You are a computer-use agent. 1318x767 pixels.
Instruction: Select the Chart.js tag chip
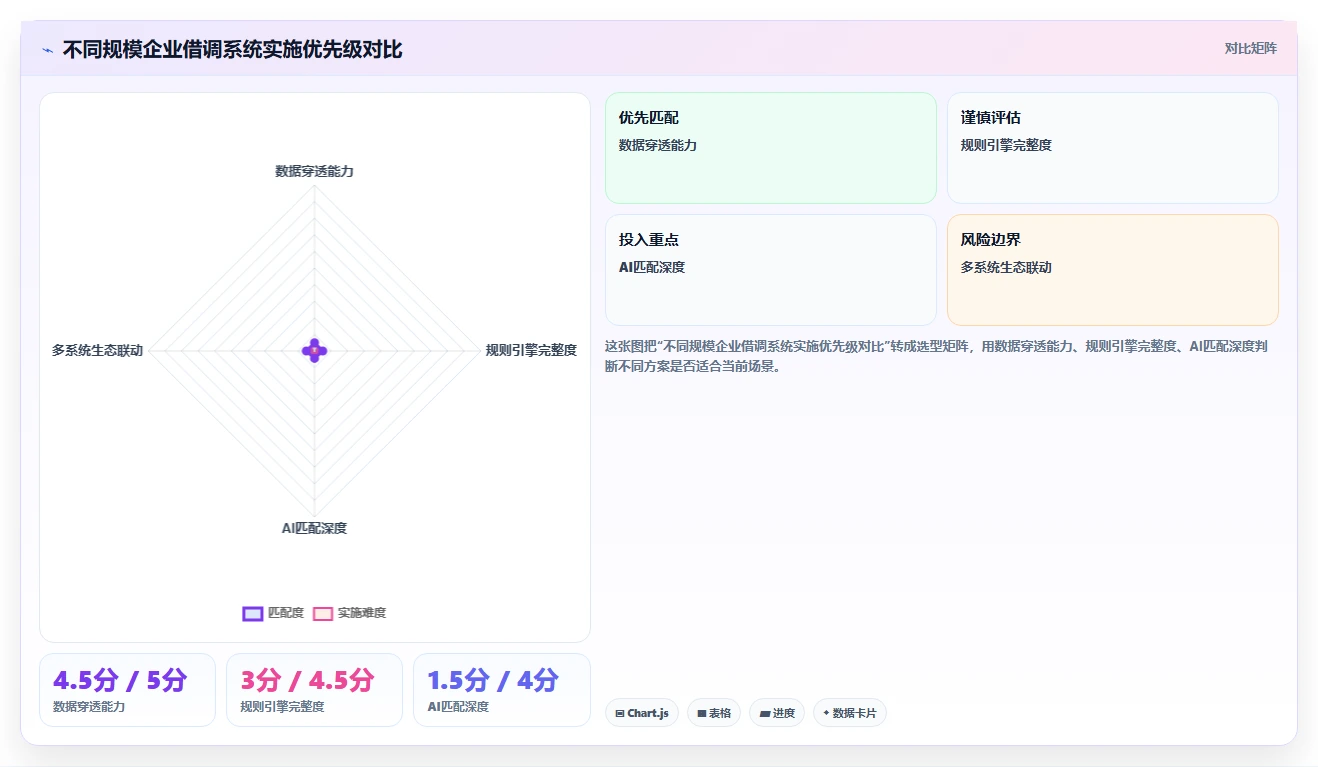(x=642, y=713)
